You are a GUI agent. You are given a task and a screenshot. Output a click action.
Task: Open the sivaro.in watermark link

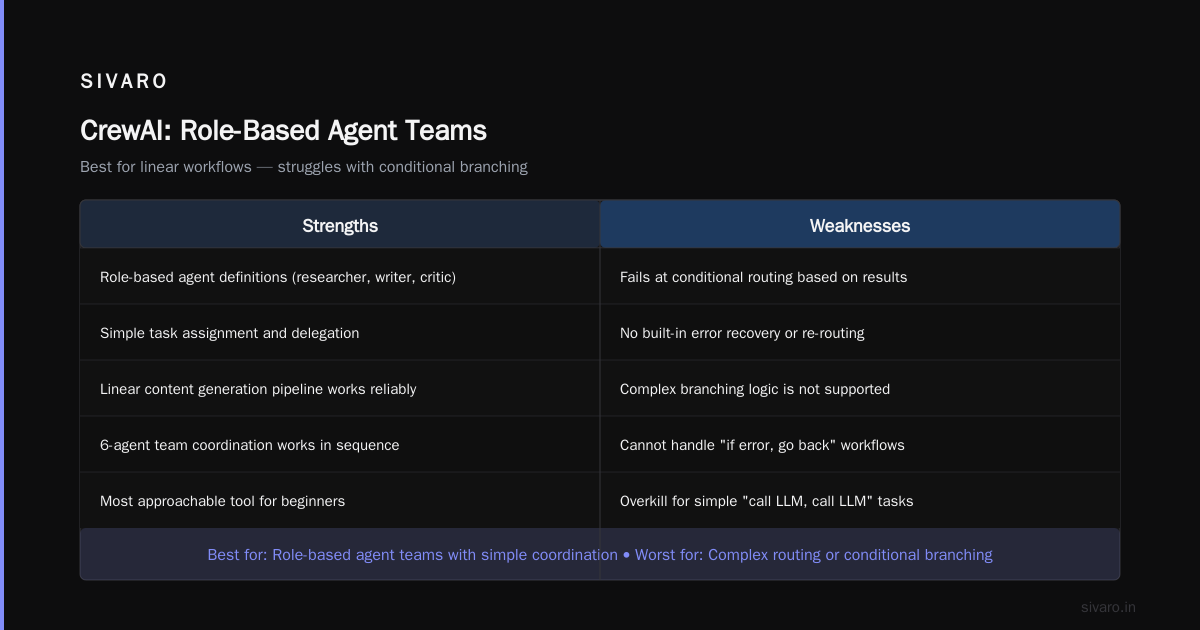click(1108, 607)
